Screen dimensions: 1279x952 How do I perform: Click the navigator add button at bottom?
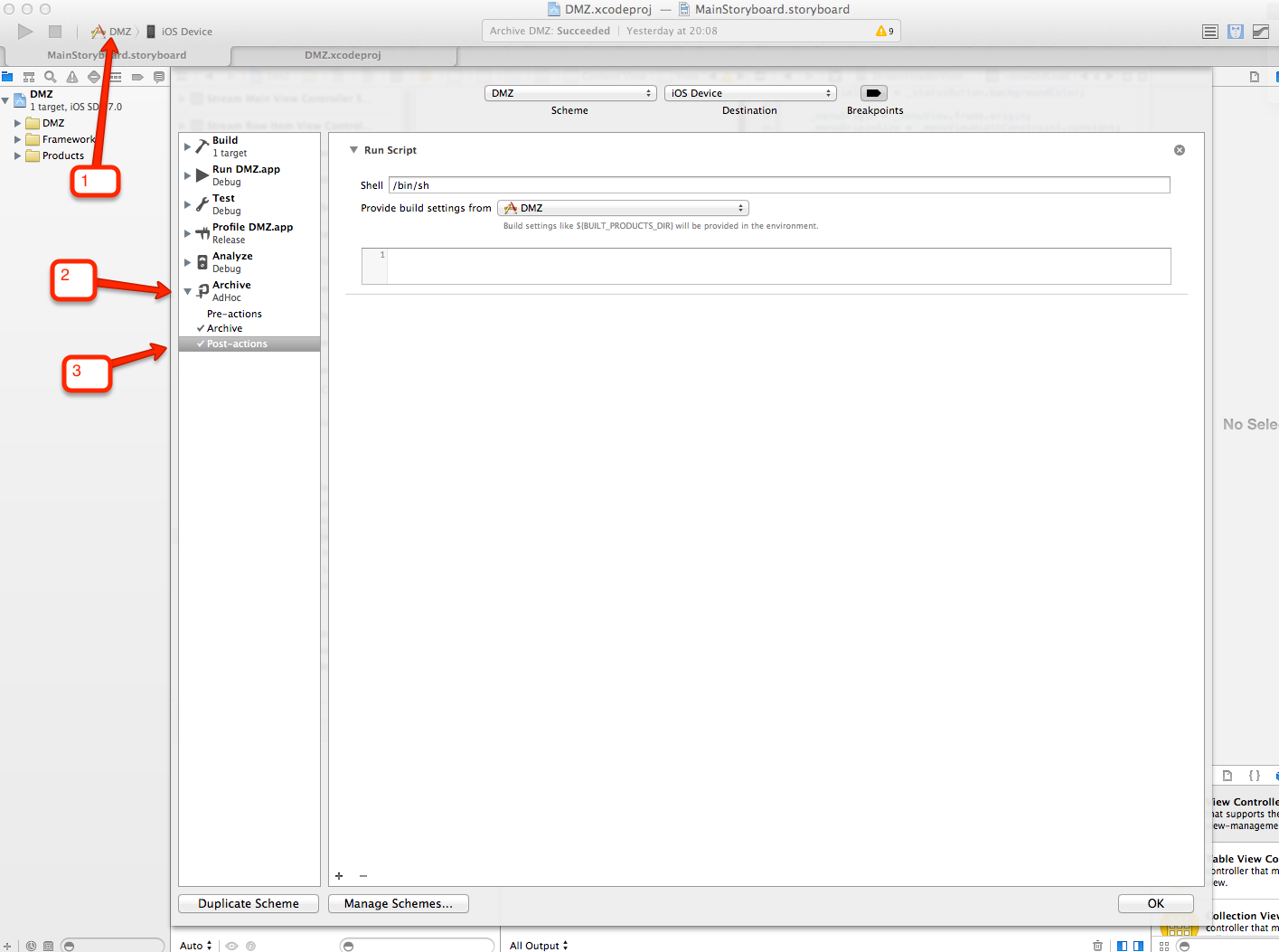point(7,946)
